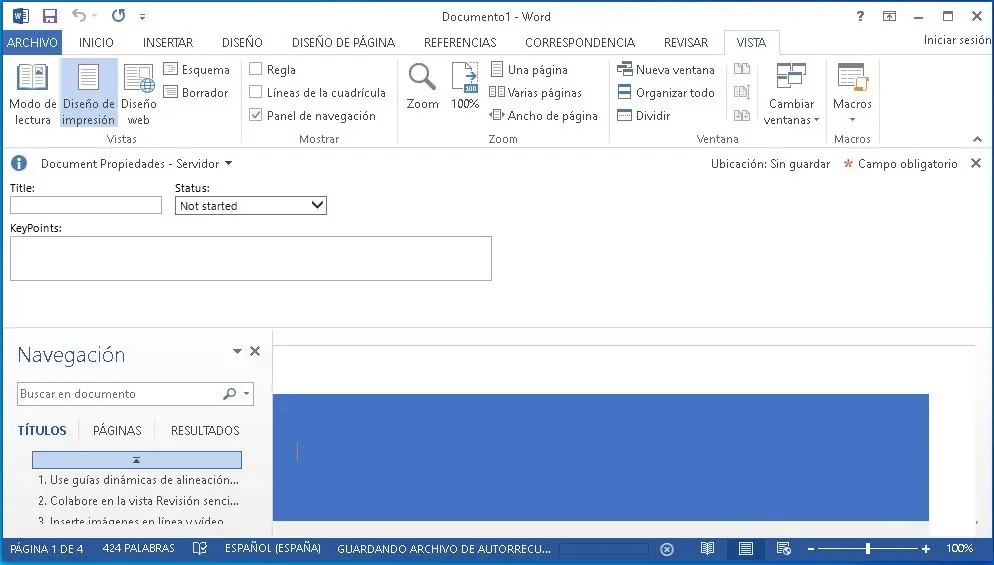Switch to the CORRESPONDENCIA tab
Viewport: 994px width, 565px height.
click(580, 42)
